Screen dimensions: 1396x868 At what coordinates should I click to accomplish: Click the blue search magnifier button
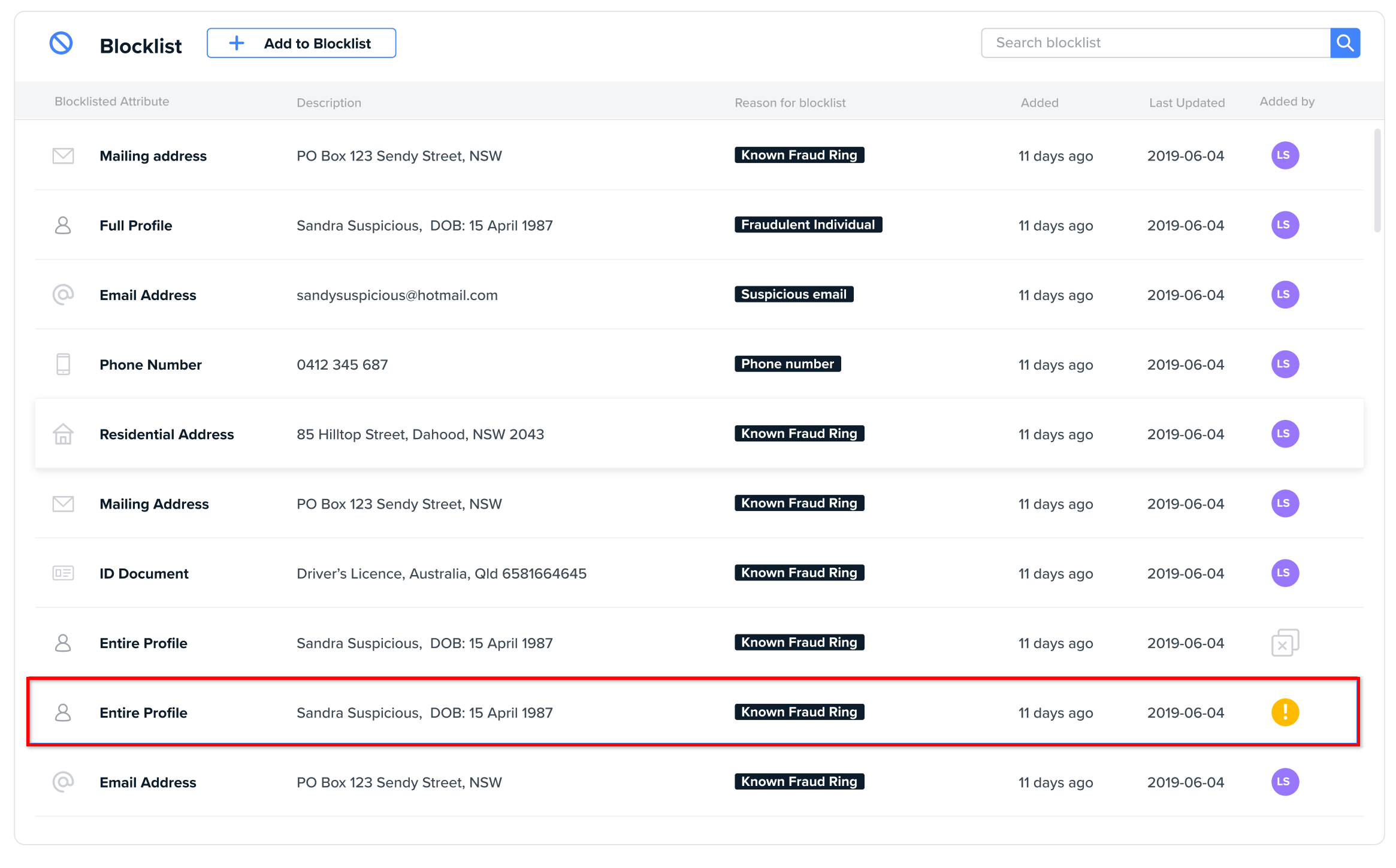pyautogui.click(x=1344, y=43)
